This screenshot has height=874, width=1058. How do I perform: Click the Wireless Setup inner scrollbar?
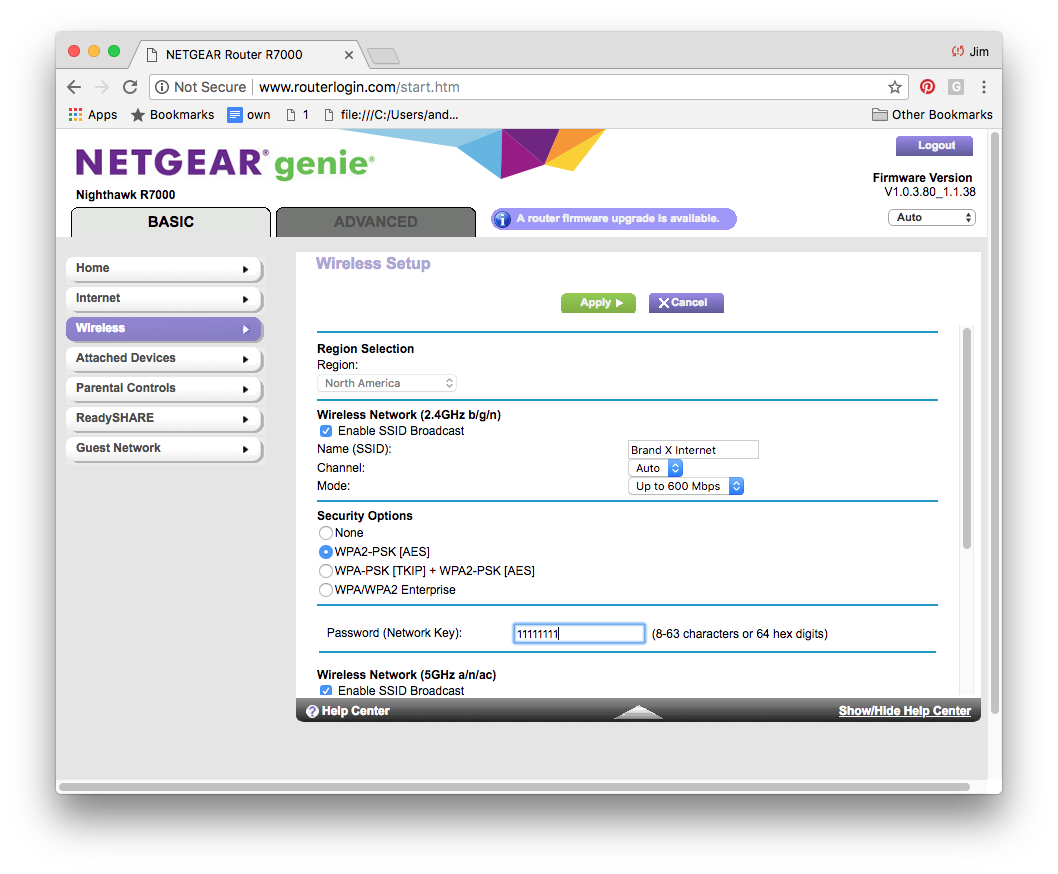[x=967, y=439]
